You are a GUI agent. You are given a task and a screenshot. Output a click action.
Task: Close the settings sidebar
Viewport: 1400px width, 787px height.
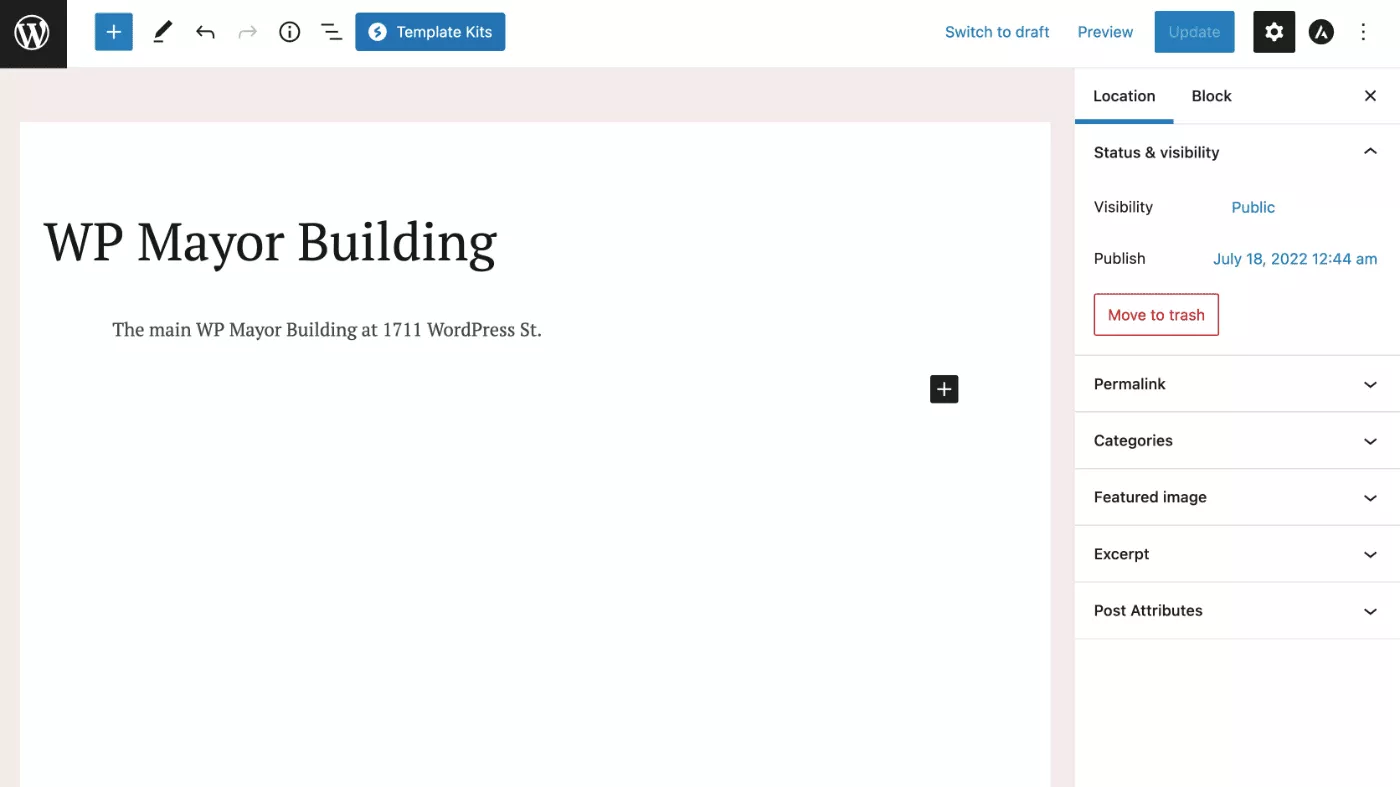tap(1370, 96)
